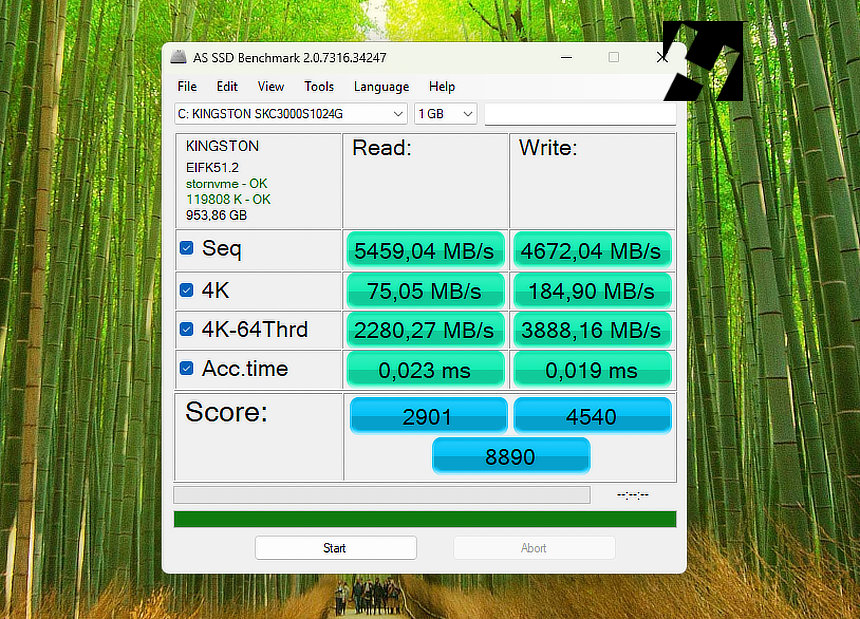
Task: Open the View menu
Action: pos(270,87)
